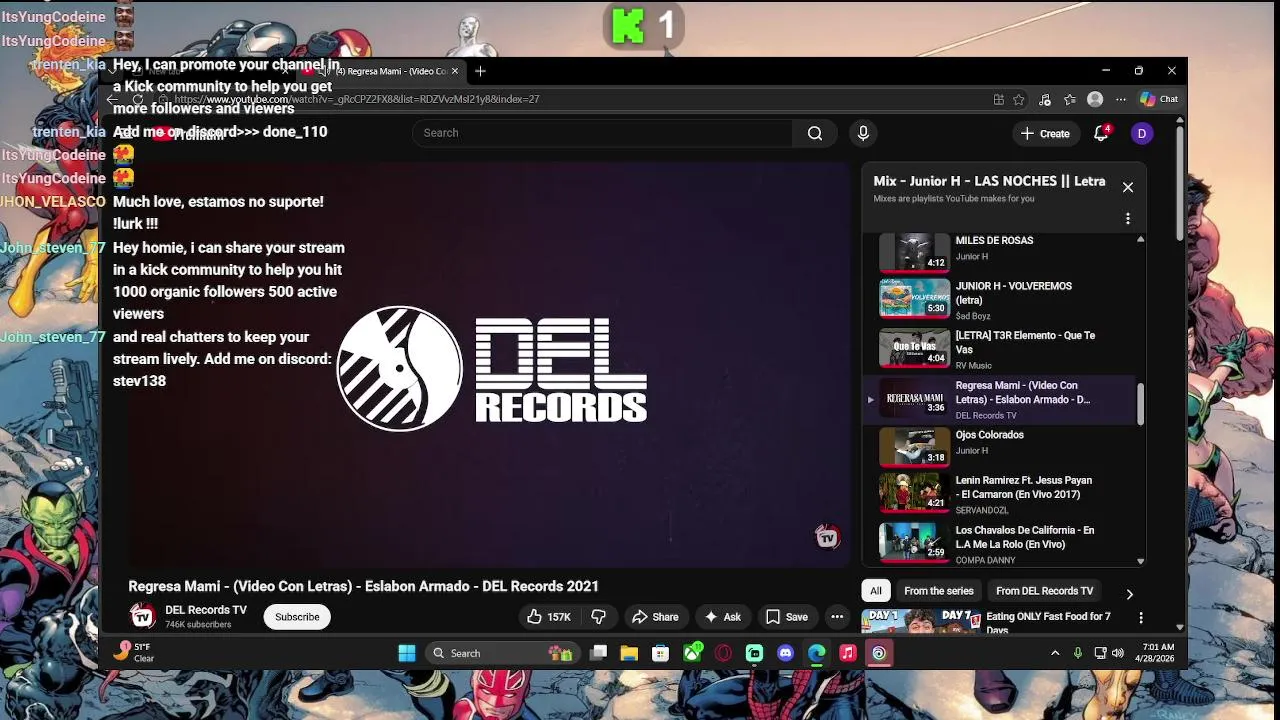Open a new browser tab
1280x720 pixels.
tap(480, 71)
